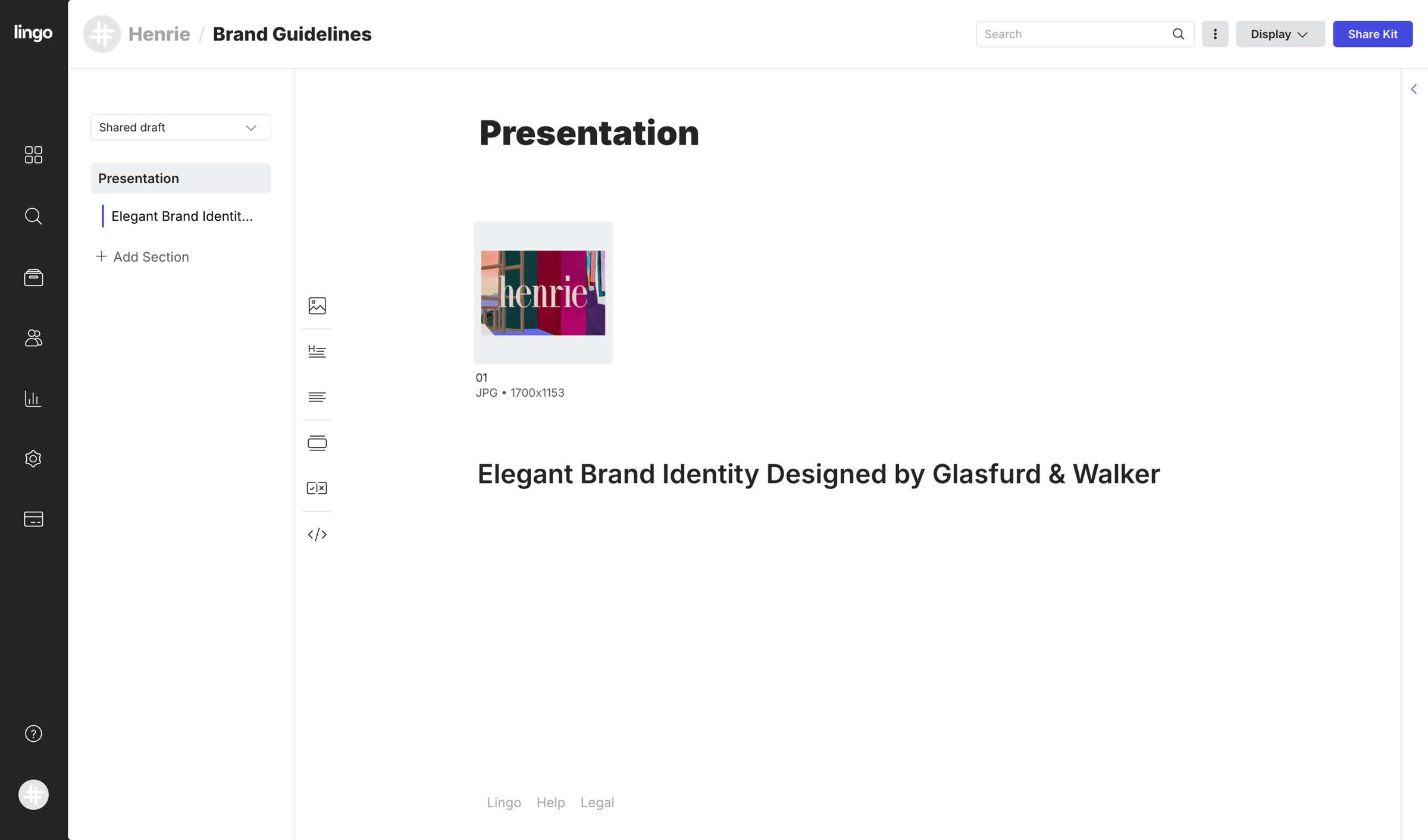Screen dimensions: 1428x840
Task: Open the more options kebab menu
Action: point(1215,34)
